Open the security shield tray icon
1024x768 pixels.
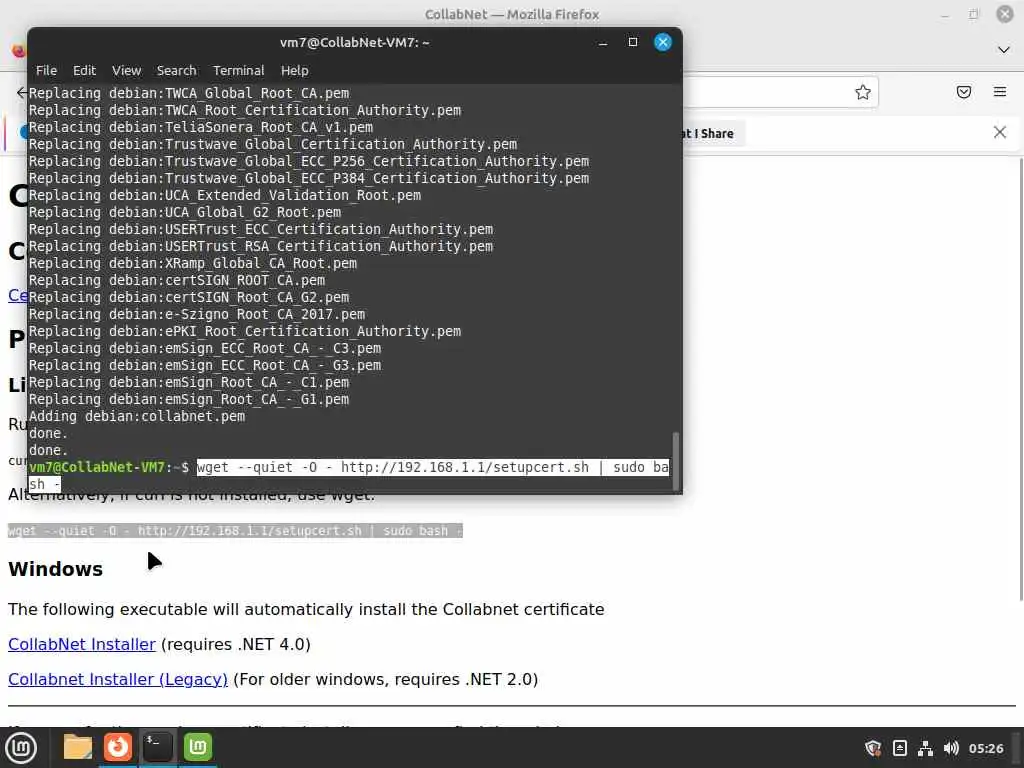[872, 748]
